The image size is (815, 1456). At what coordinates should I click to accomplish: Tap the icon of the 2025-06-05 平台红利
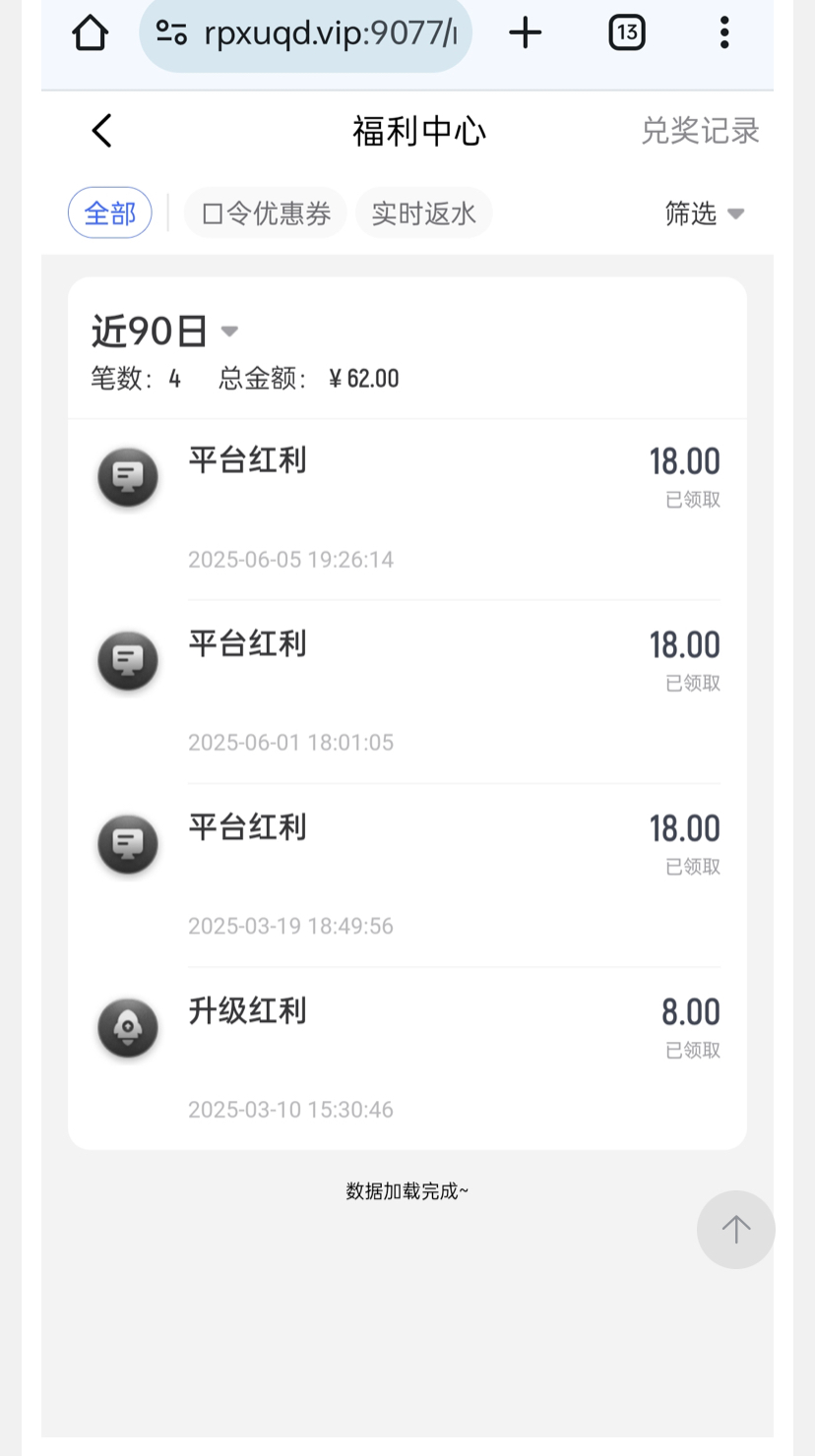tap(128, 477)
